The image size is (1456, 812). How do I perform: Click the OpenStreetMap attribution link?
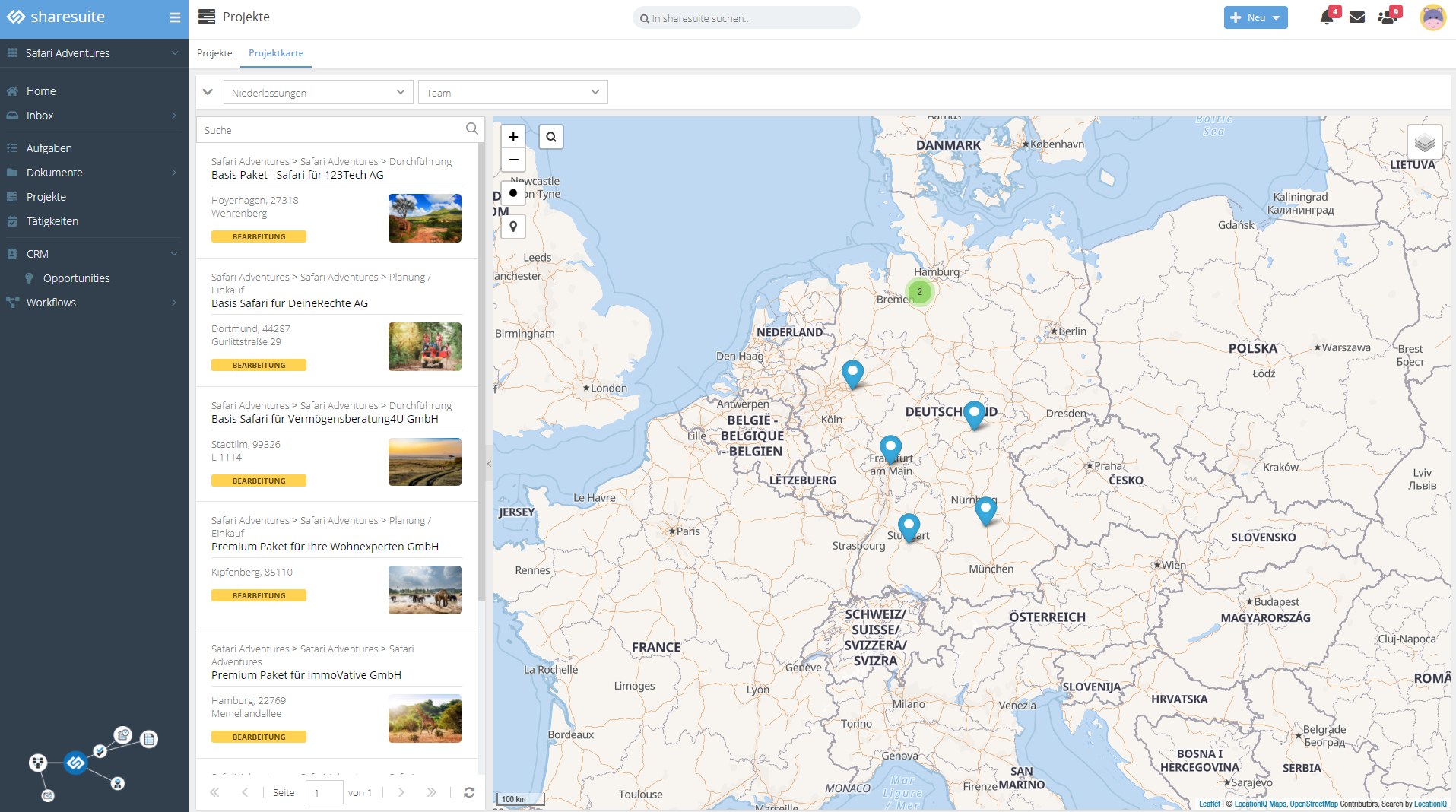coord(1313,804)
